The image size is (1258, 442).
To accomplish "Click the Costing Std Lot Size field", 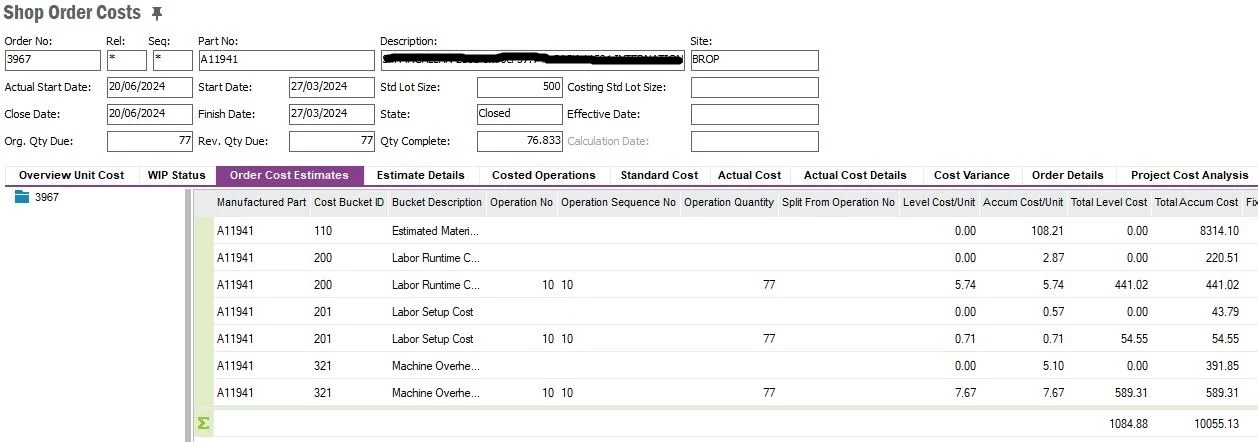I will click(x=754, y=87).
